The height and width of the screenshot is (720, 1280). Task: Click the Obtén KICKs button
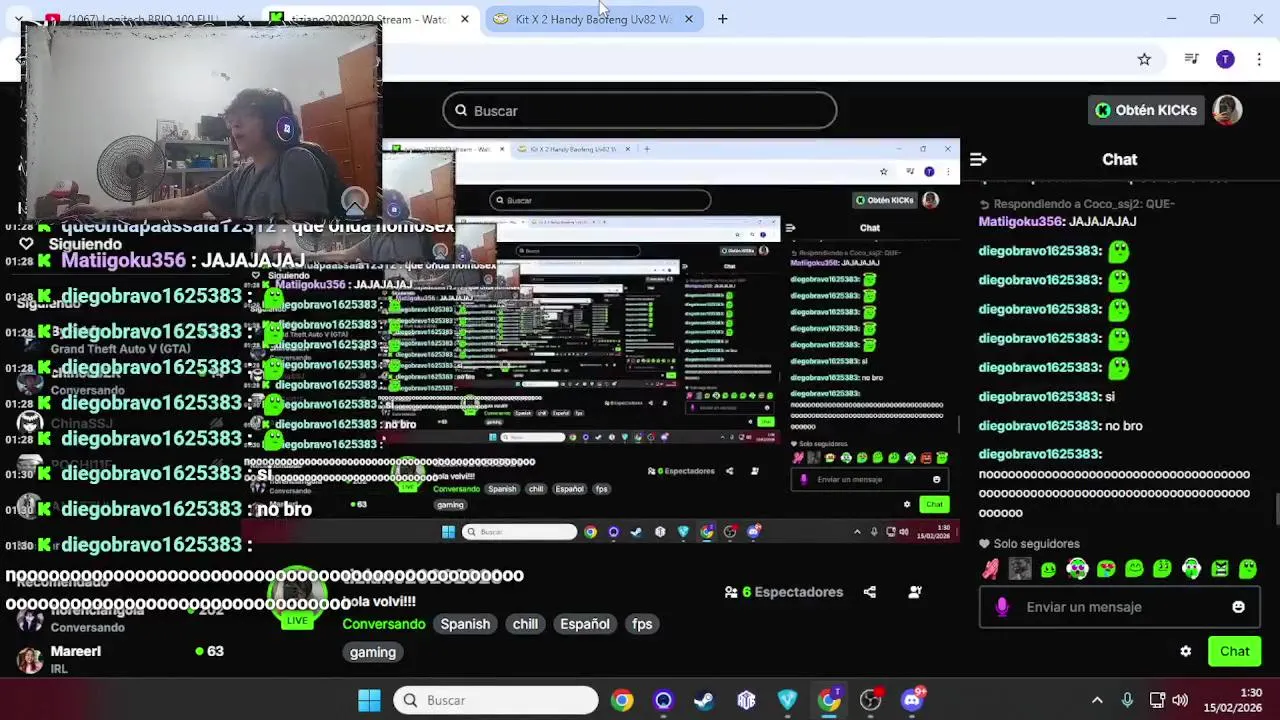point(1146,110)
